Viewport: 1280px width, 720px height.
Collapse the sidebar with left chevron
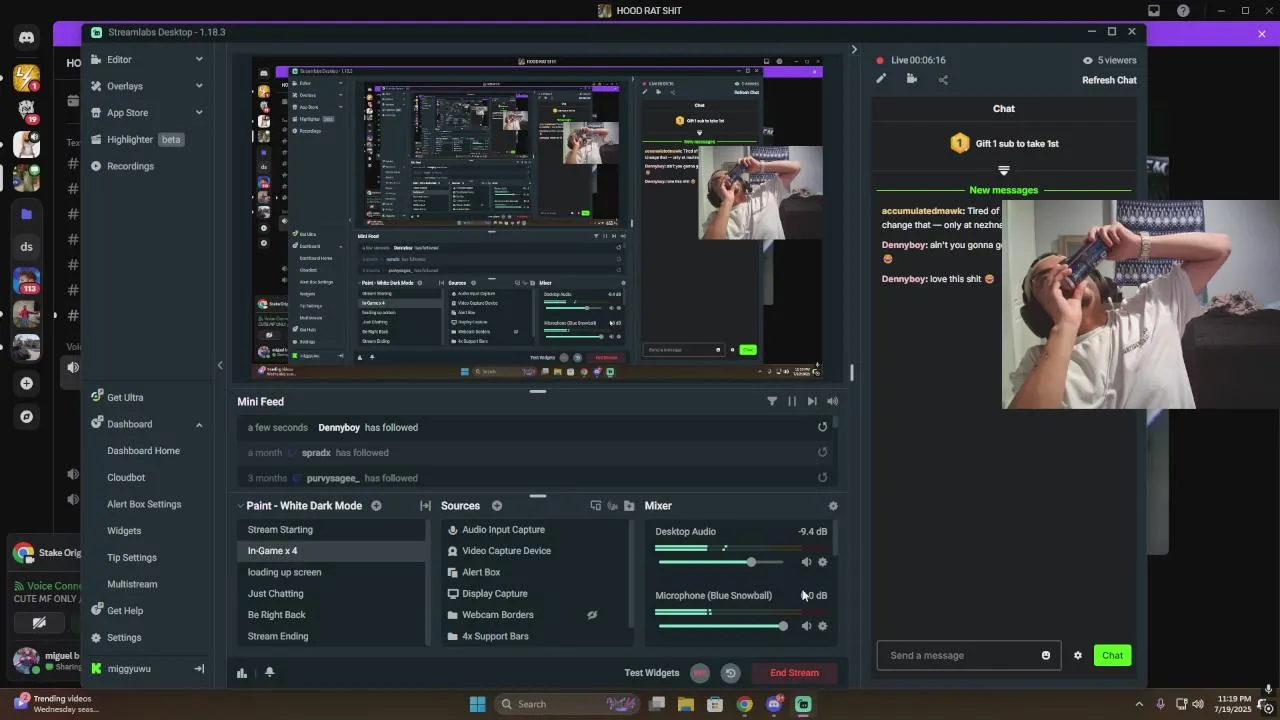tap(220, 365)
